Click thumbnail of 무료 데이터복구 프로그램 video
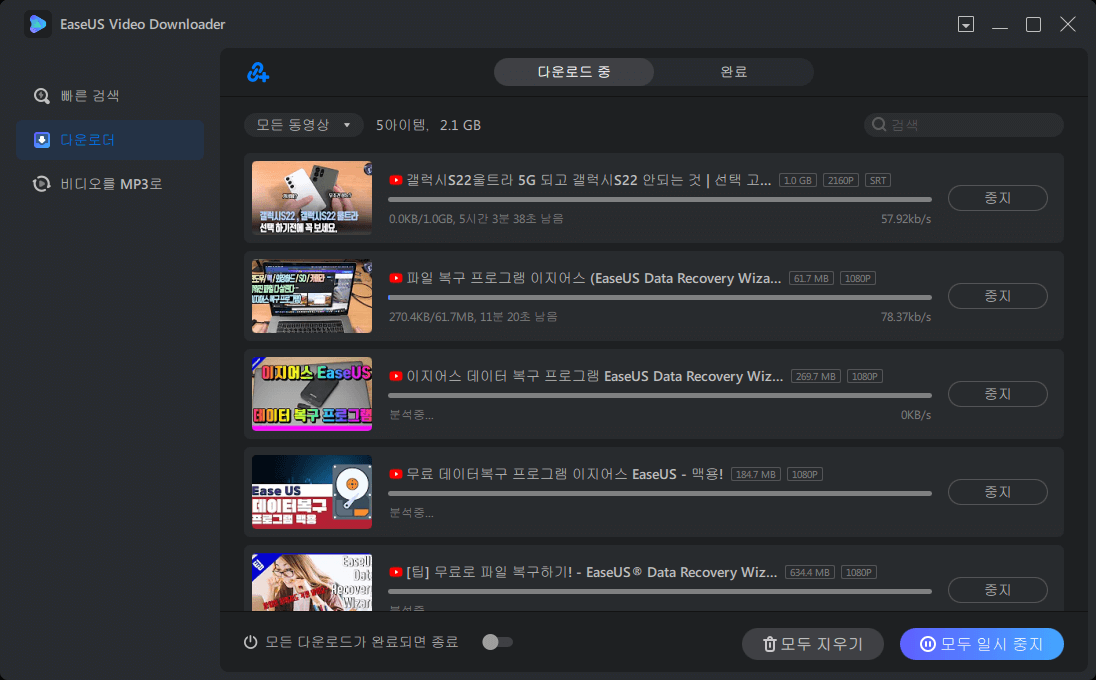1096x680 pixels. click(x=312, y=492)
